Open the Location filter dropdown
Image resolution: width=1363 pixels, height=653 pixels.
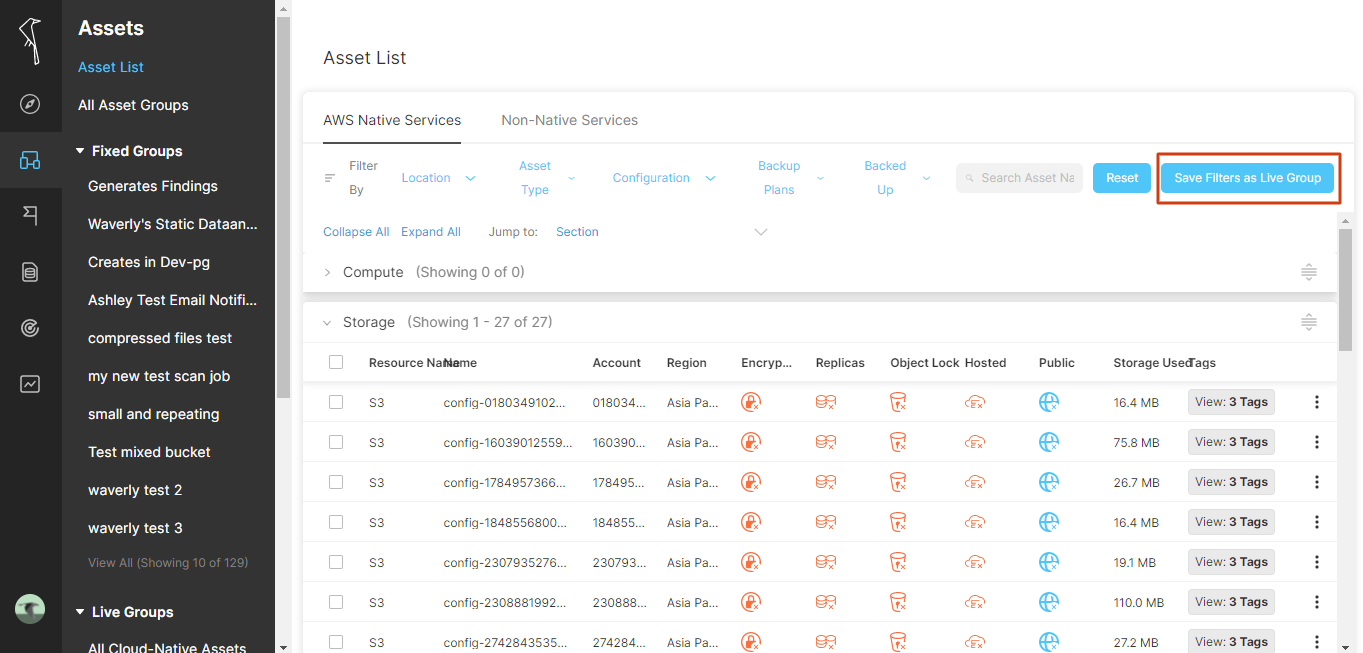click(x=438, y=178)
